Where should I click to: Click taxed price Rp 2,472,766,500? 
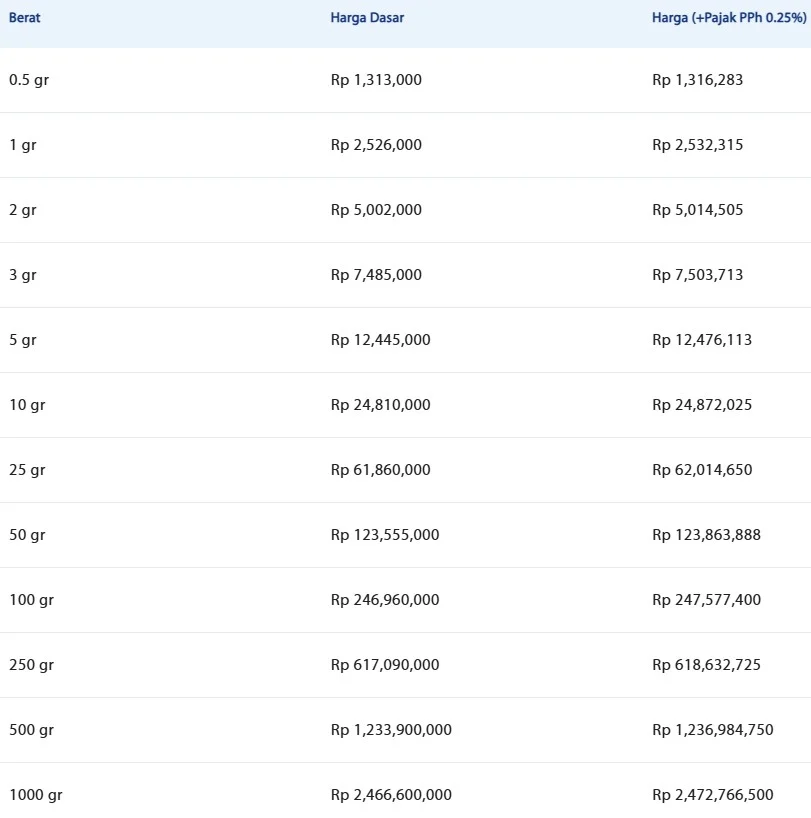point(712,795)
